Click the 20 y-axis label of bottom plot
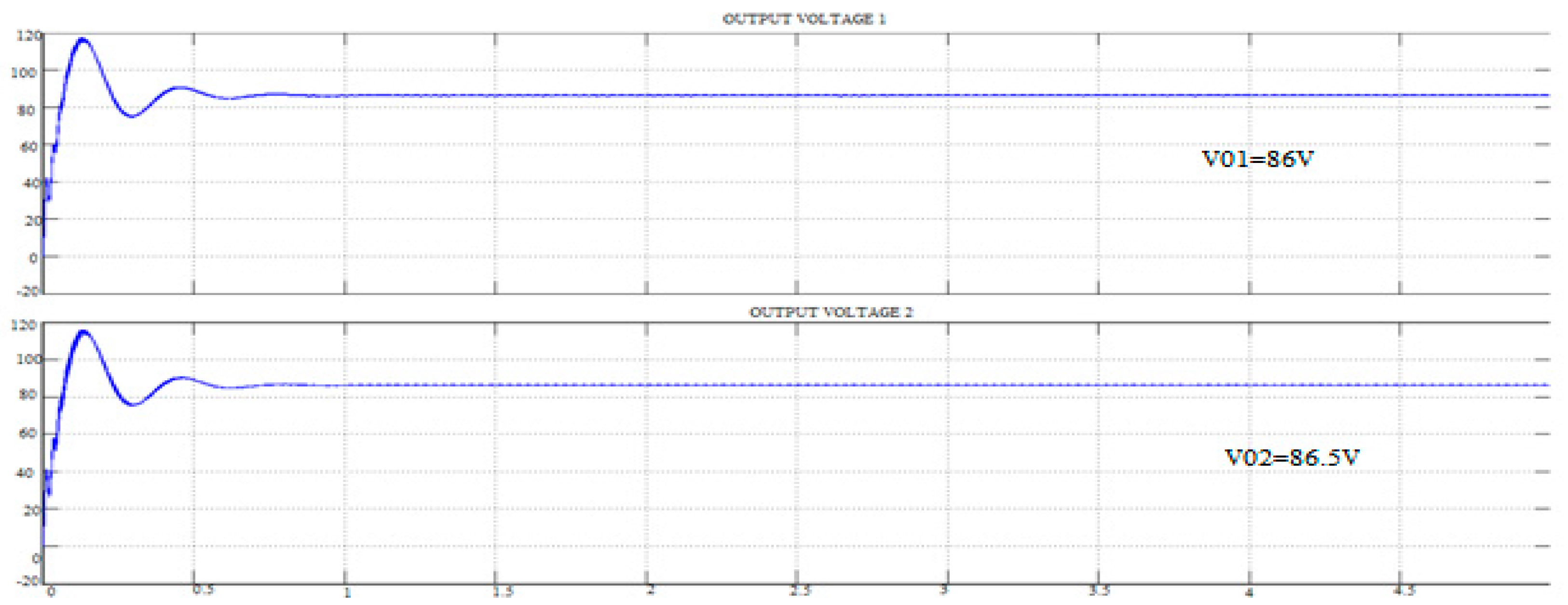 tap(32, 510)
